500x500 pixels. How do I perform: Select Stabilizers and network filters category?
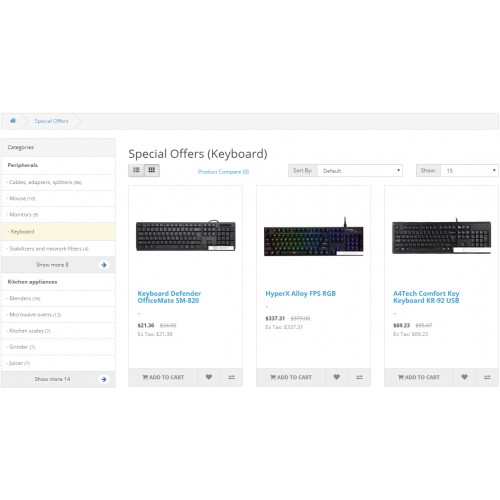[58, 249]
